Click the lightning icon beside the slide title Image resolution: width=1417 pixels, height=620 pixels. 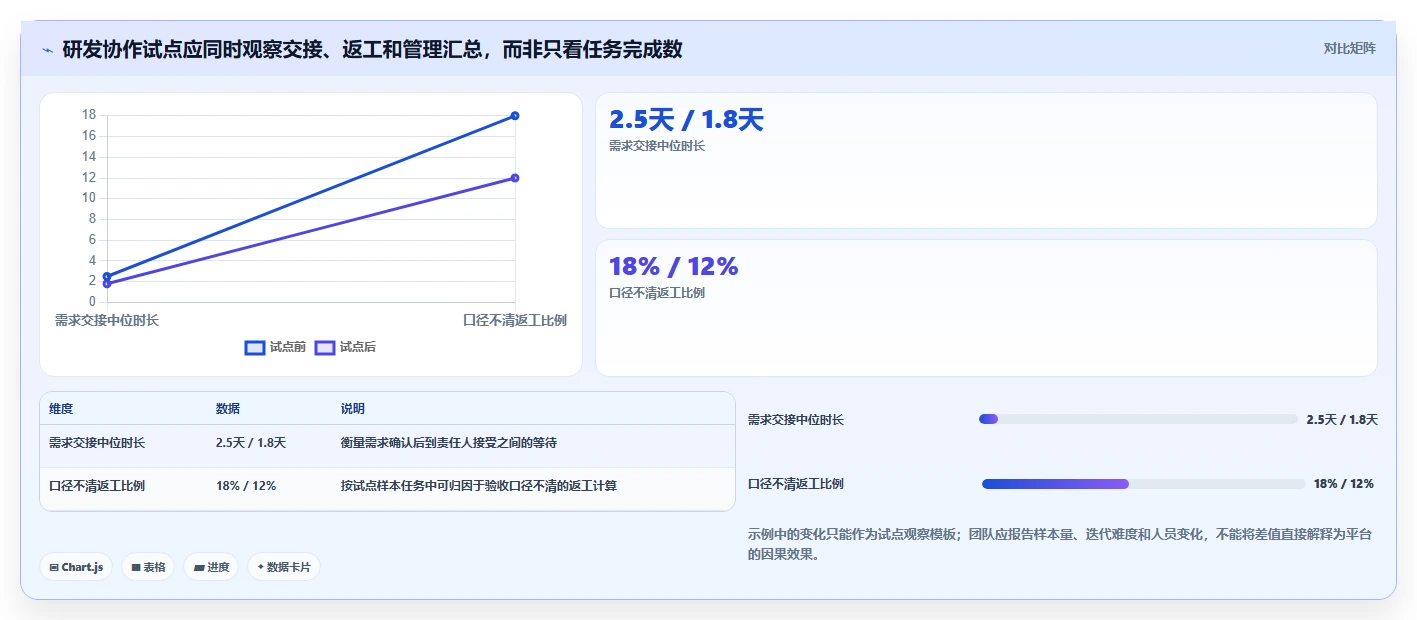[x=47, y=50]
